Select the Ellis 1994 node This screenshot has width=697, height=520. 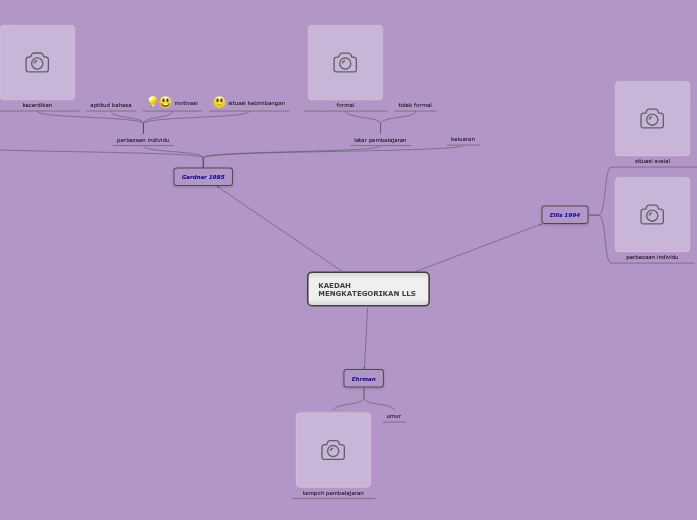click(x=565, y=215)
